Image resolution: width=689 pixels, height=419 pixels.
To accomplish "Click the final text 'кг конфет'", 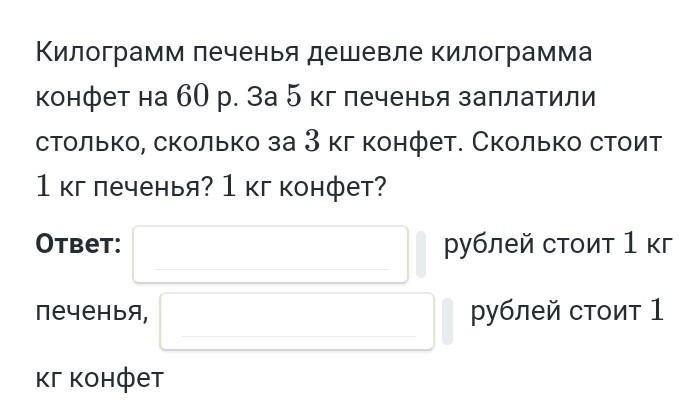I will [100, 378].
